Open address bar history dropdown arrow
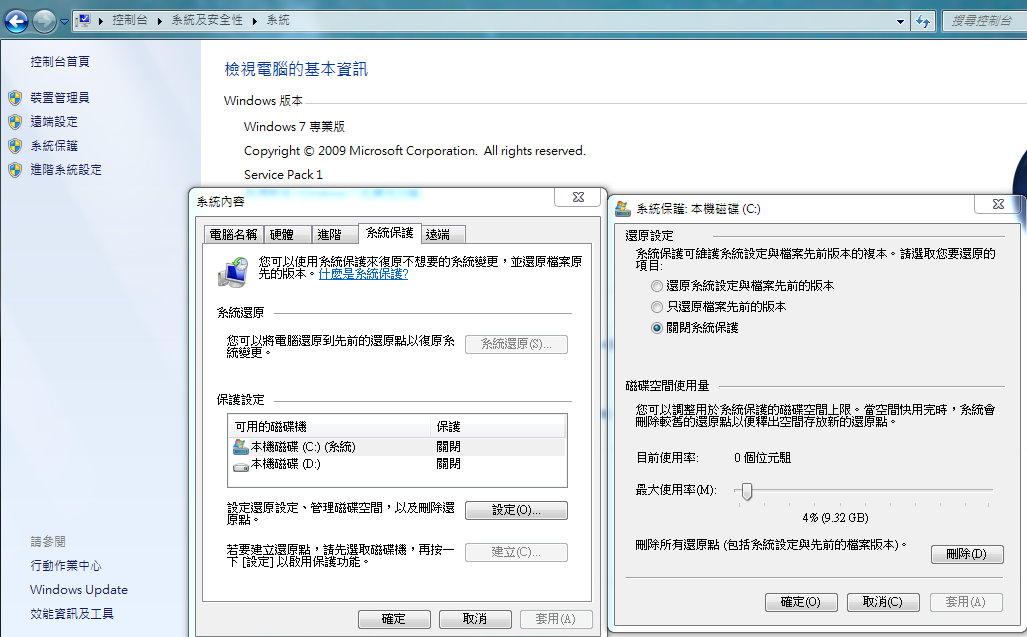This screenshot has width=1027, height=637. (x=901, y=22)
